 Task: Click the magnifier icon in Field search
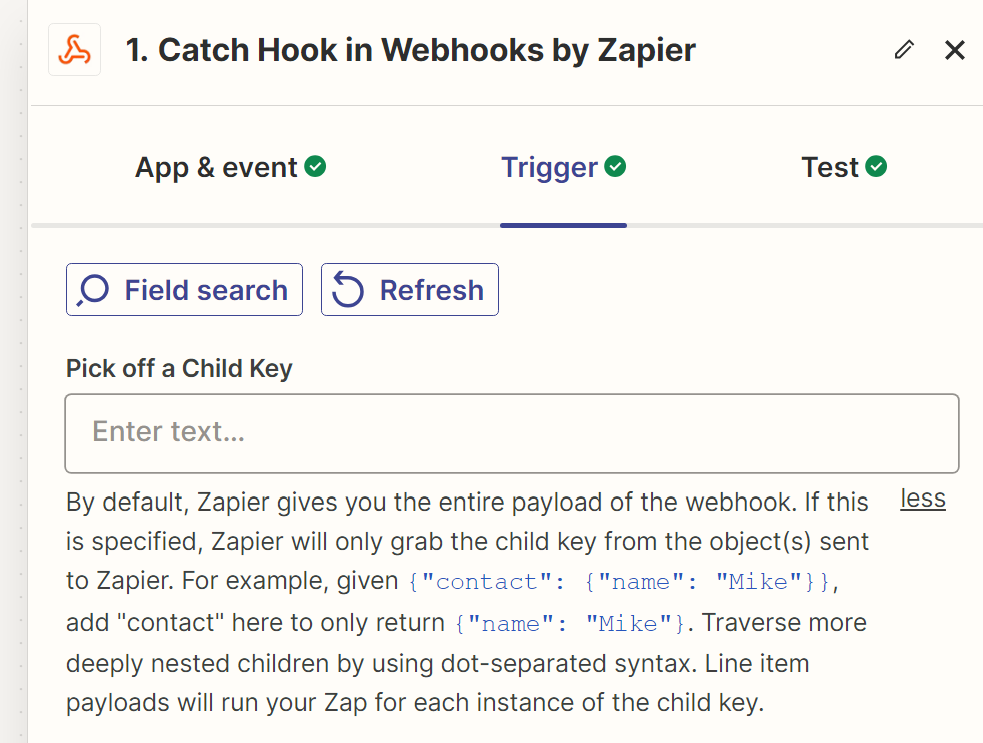tap(93, 291)
